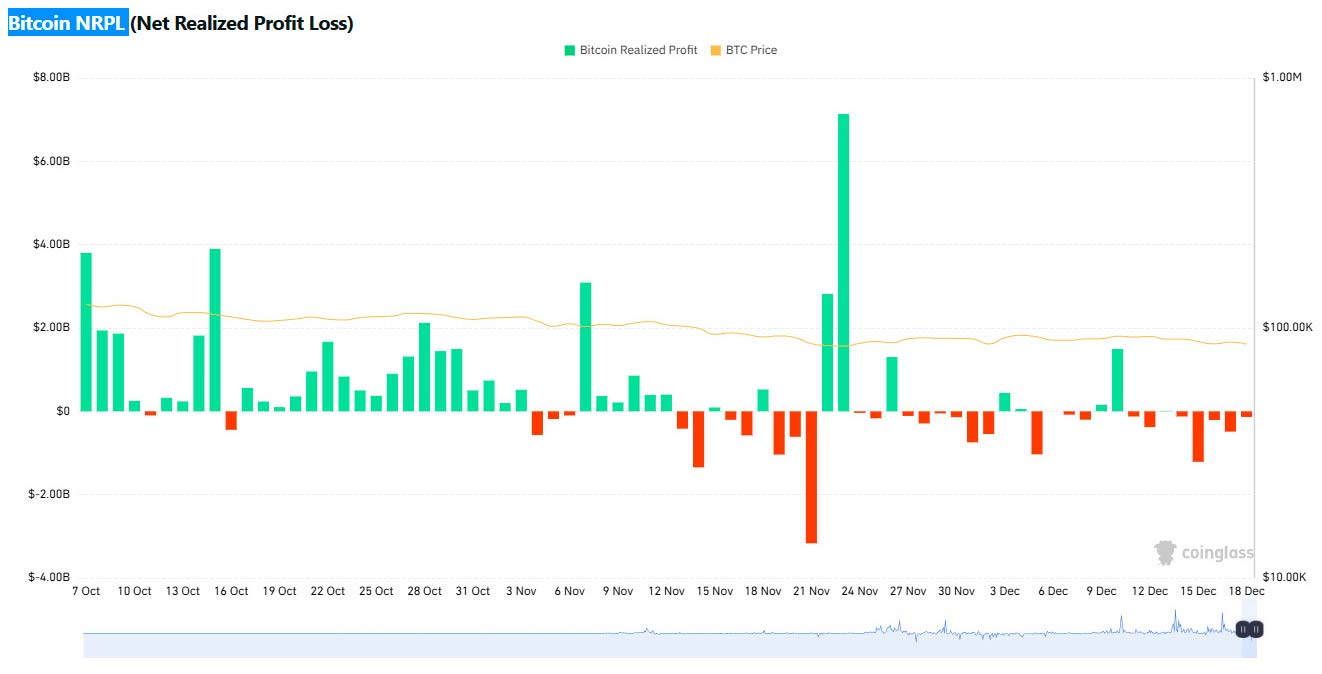
Task: Click the orange BTC Price legend swatch
Action: click(x=715, y=50)
